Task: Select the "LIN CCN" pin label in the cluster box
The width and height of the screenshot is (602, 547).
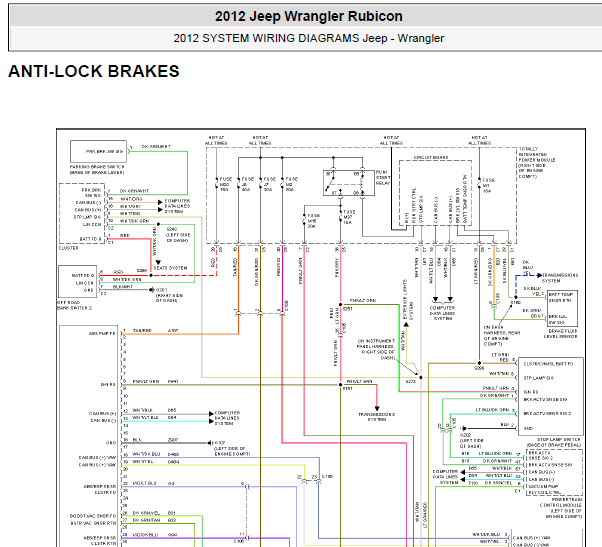Action: [x=92, y=224]
